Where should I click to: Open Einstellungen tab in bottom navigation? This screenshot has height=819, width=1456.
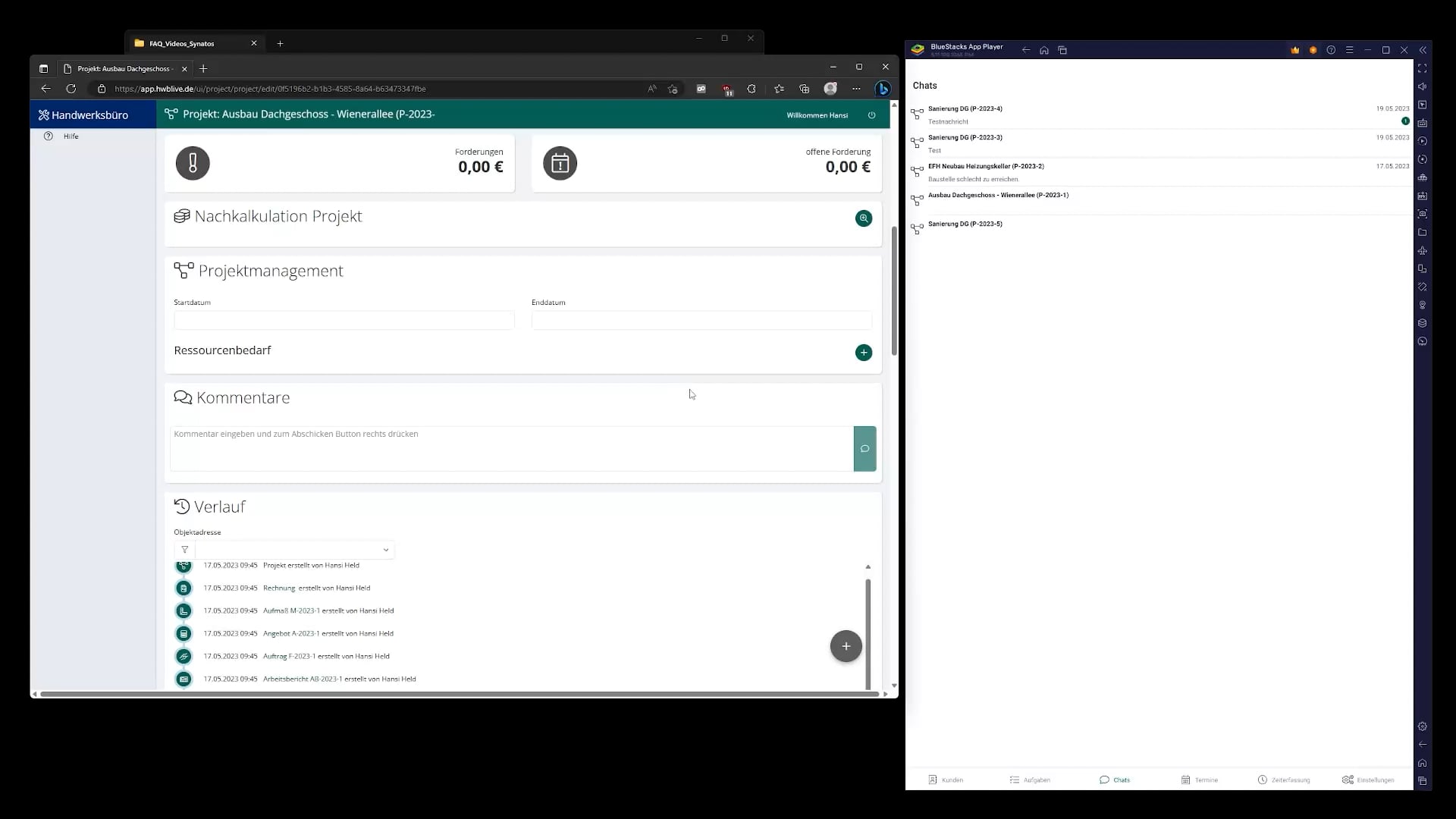(1368, 780)
